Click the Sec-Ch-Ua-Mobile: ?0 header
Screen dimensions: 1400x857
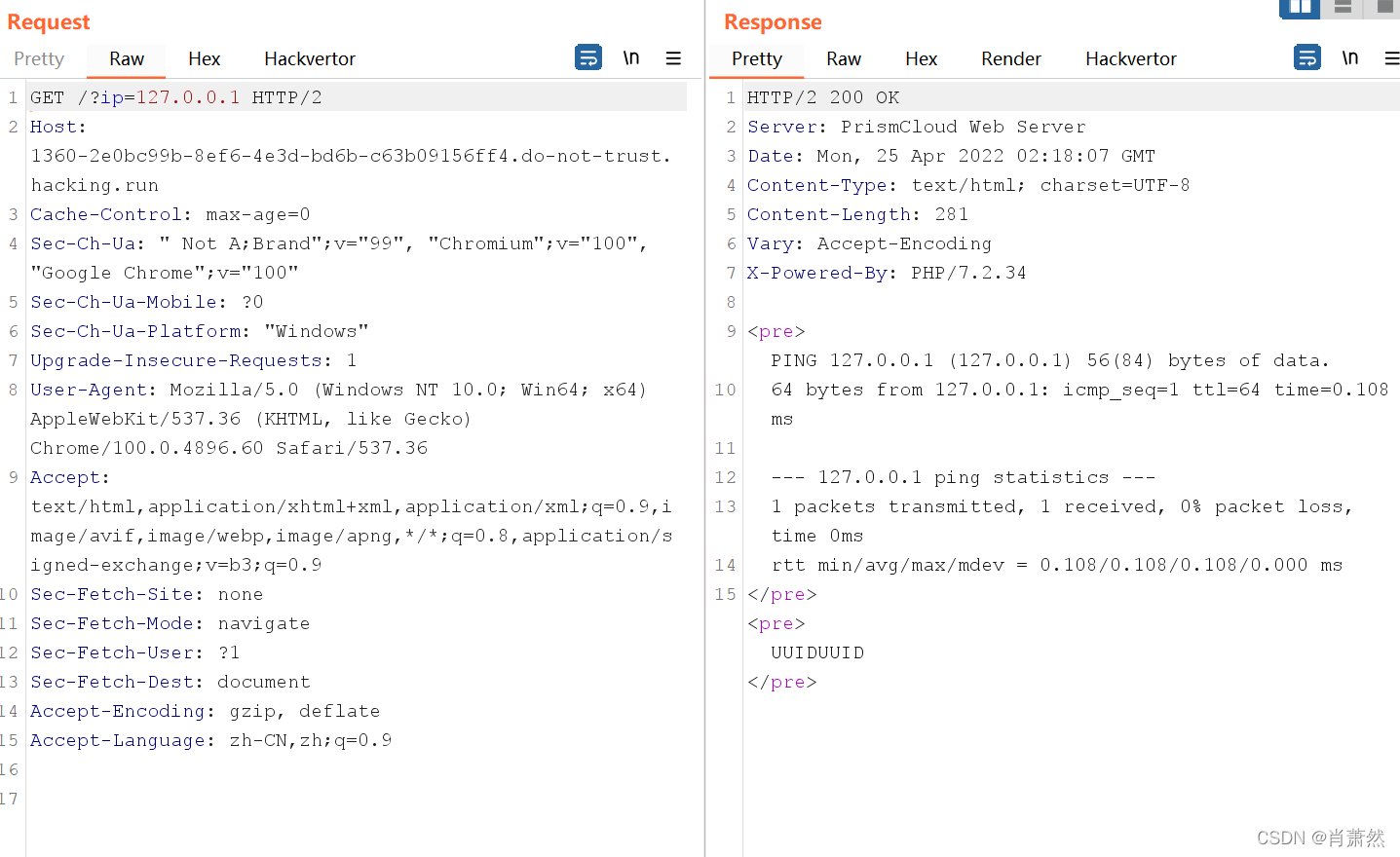(147, 302)
